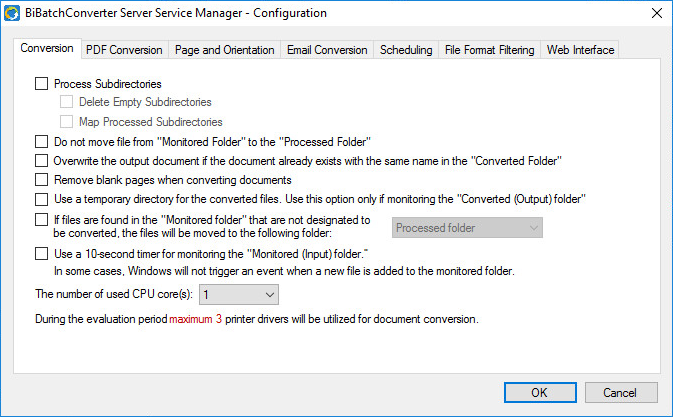
Task: Close the Configuration dialog window
Action: 656,13
